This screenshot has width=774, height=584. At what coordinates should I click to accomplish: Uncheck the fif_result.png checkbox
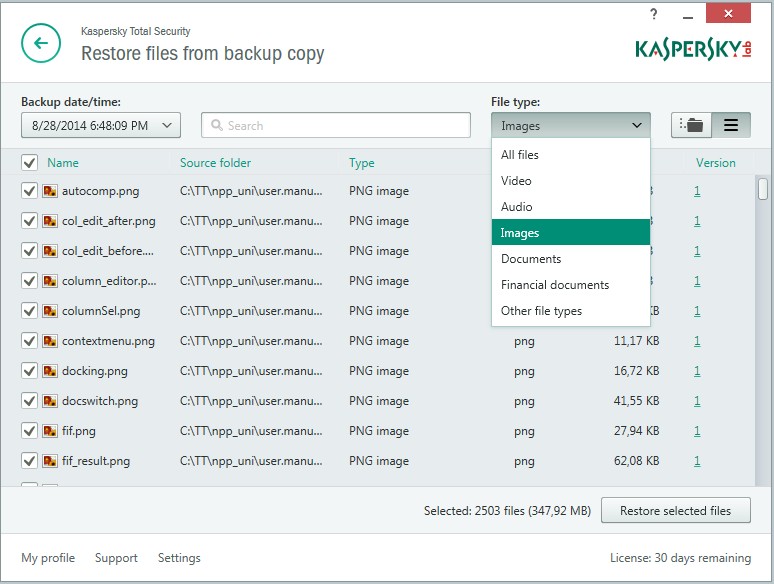click(x=30, y=461)
